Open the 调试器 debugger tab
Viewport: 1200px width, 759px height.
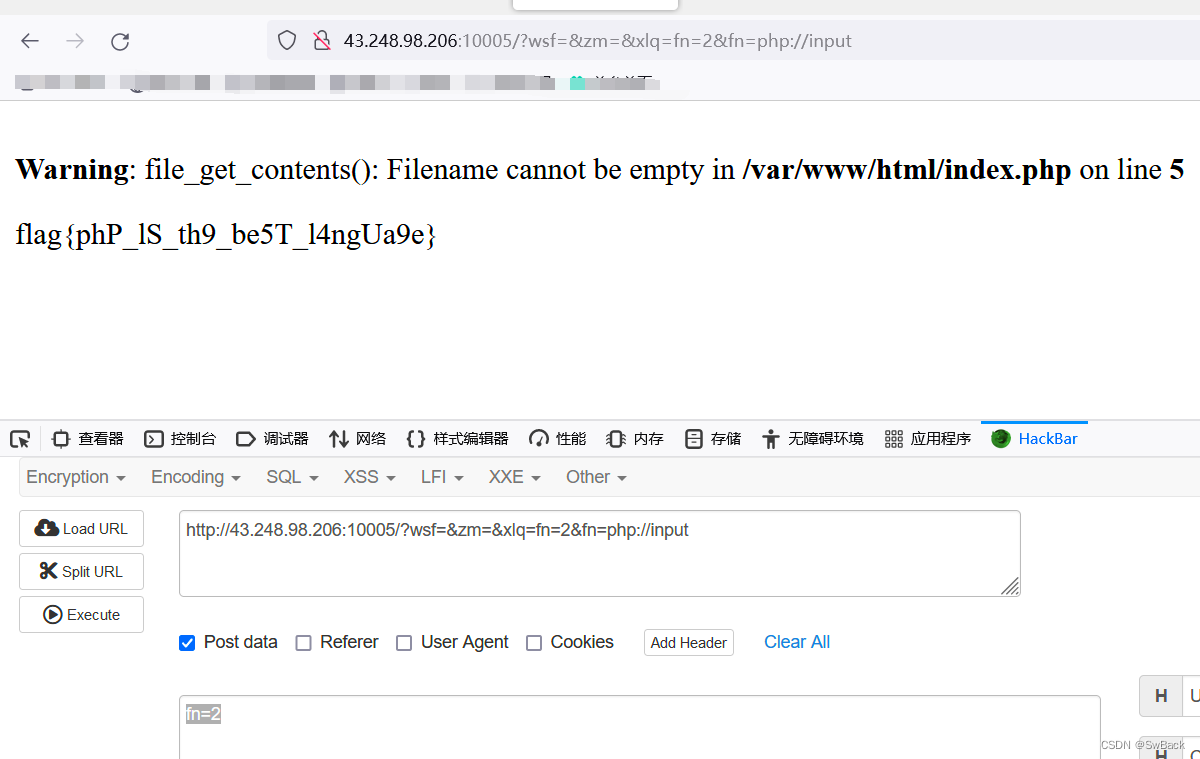(x=272, y=439)
